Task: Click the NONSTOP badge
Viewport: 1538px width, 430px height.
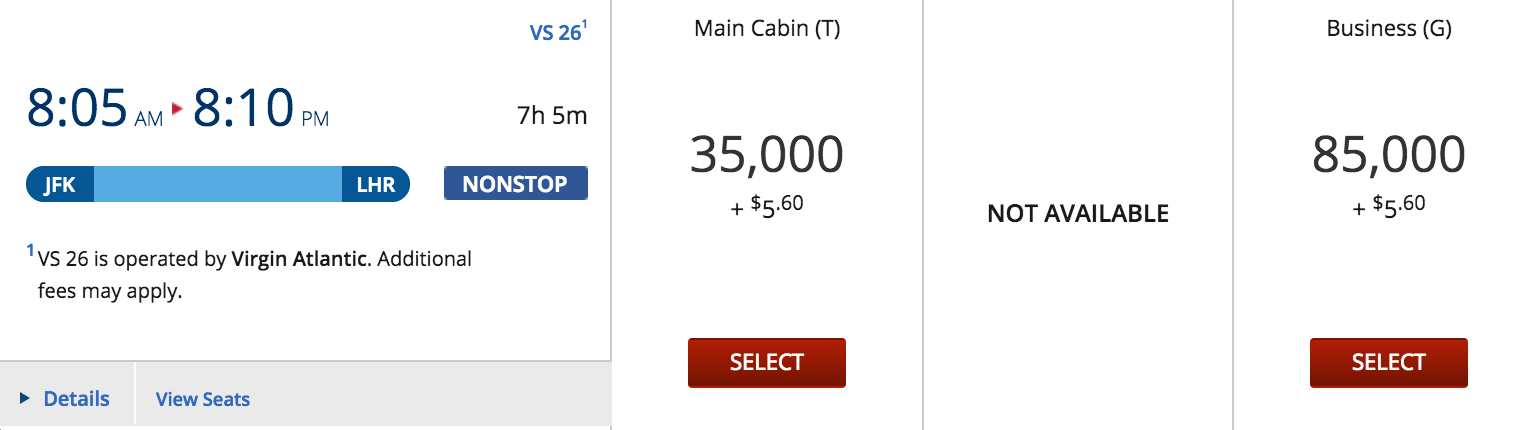Action: pos(516,184)
